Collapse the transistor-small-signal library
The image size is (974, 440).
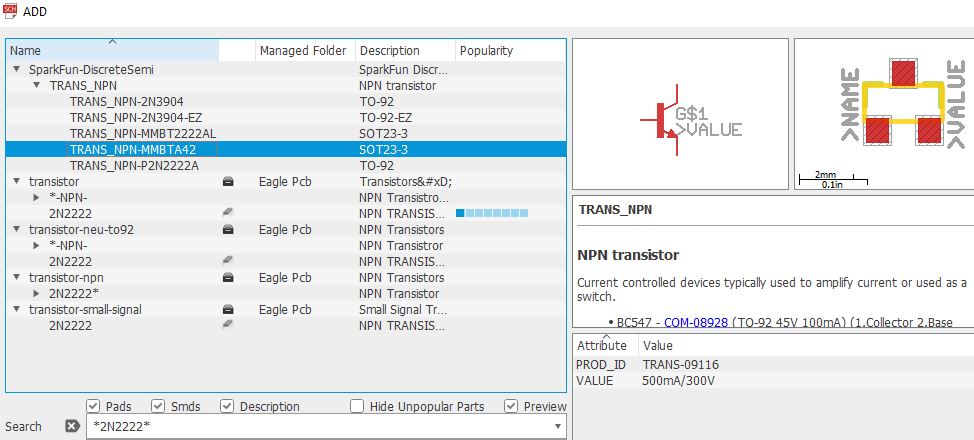click(x=17, y=309)
